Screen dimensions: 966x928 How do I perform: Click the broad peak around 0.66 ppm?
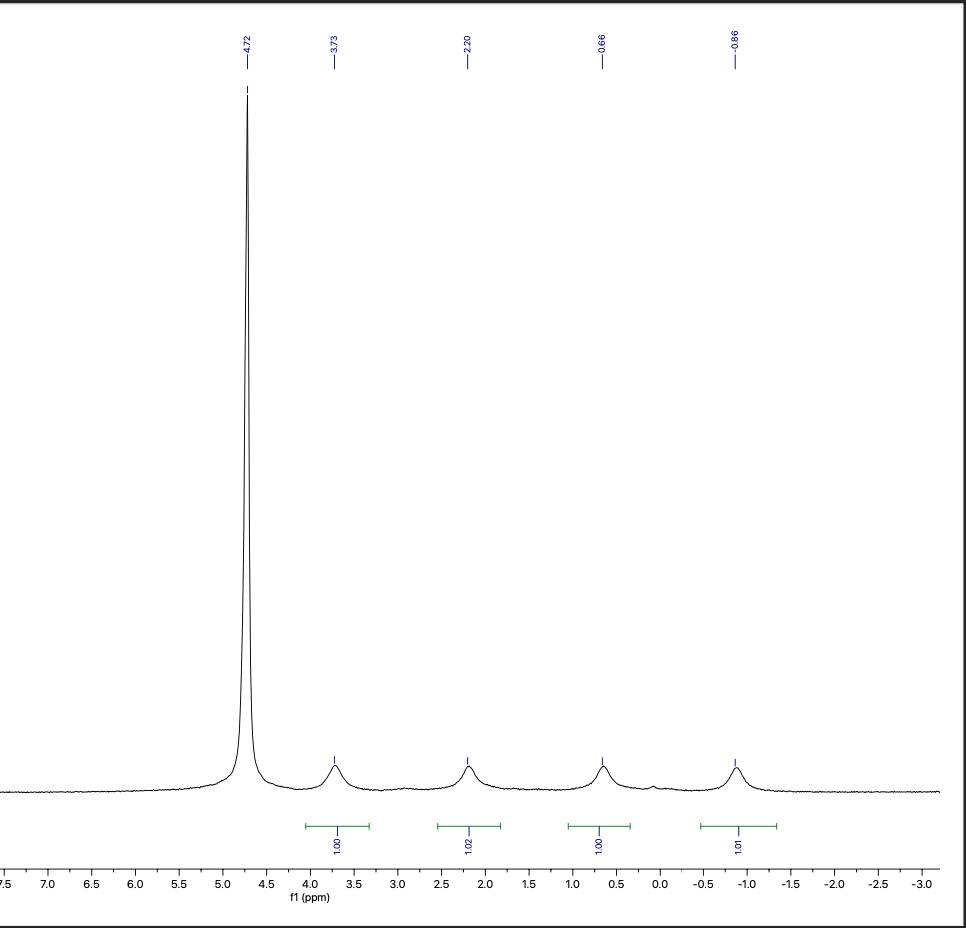602,768
